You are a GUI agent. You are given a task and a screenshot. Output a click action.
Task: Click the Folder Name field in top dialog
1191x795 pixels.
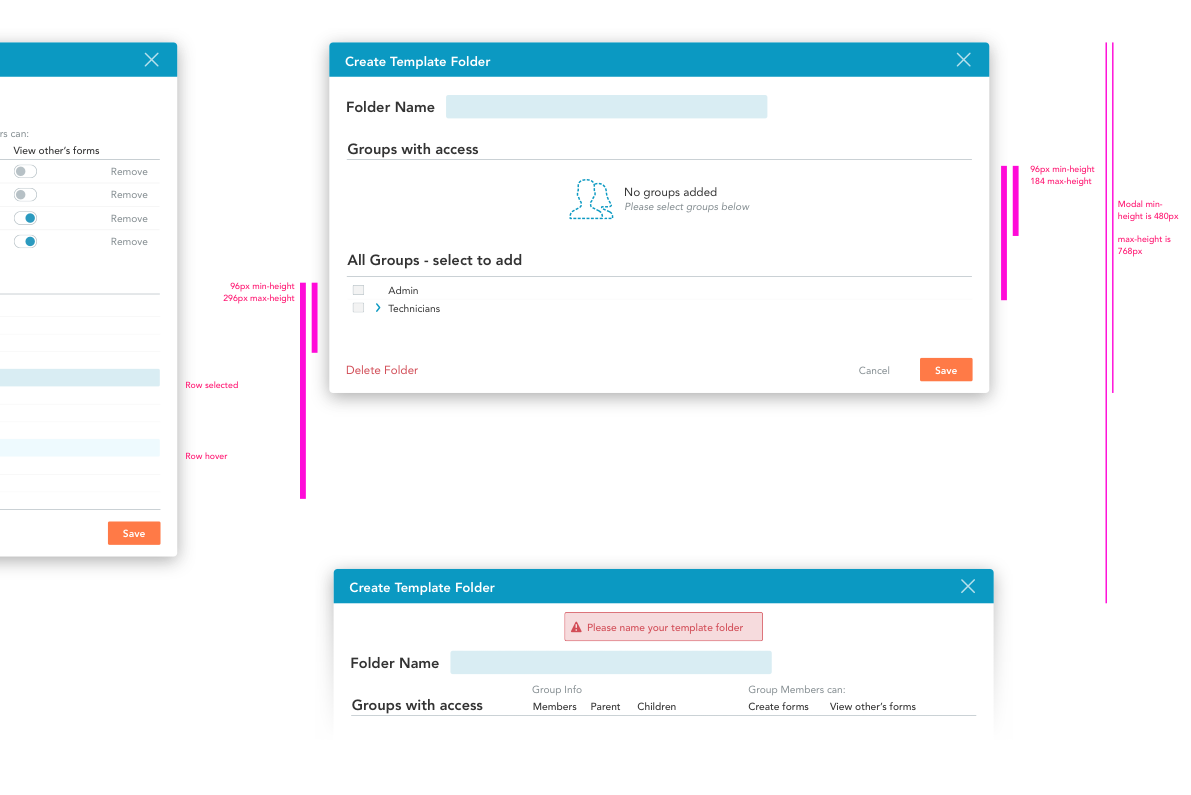tap(606, 107)
